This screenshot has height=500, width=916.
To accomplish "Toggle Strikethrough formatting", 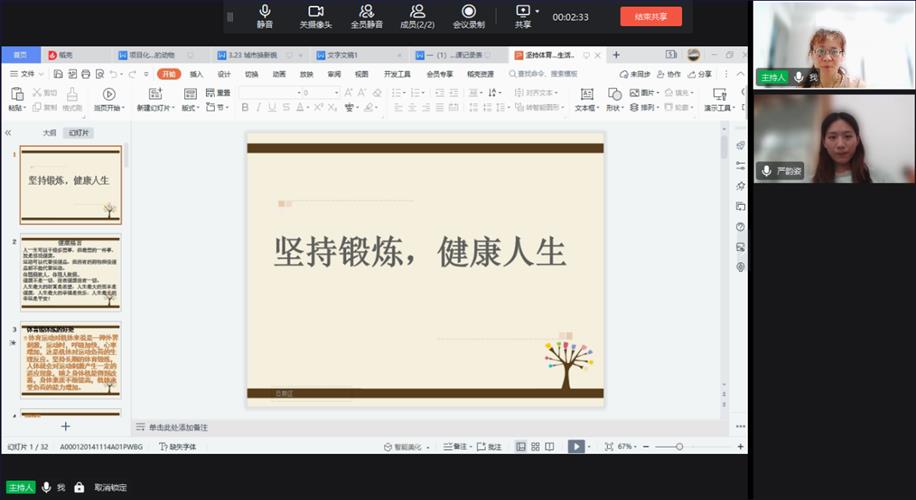I will 286,107.
